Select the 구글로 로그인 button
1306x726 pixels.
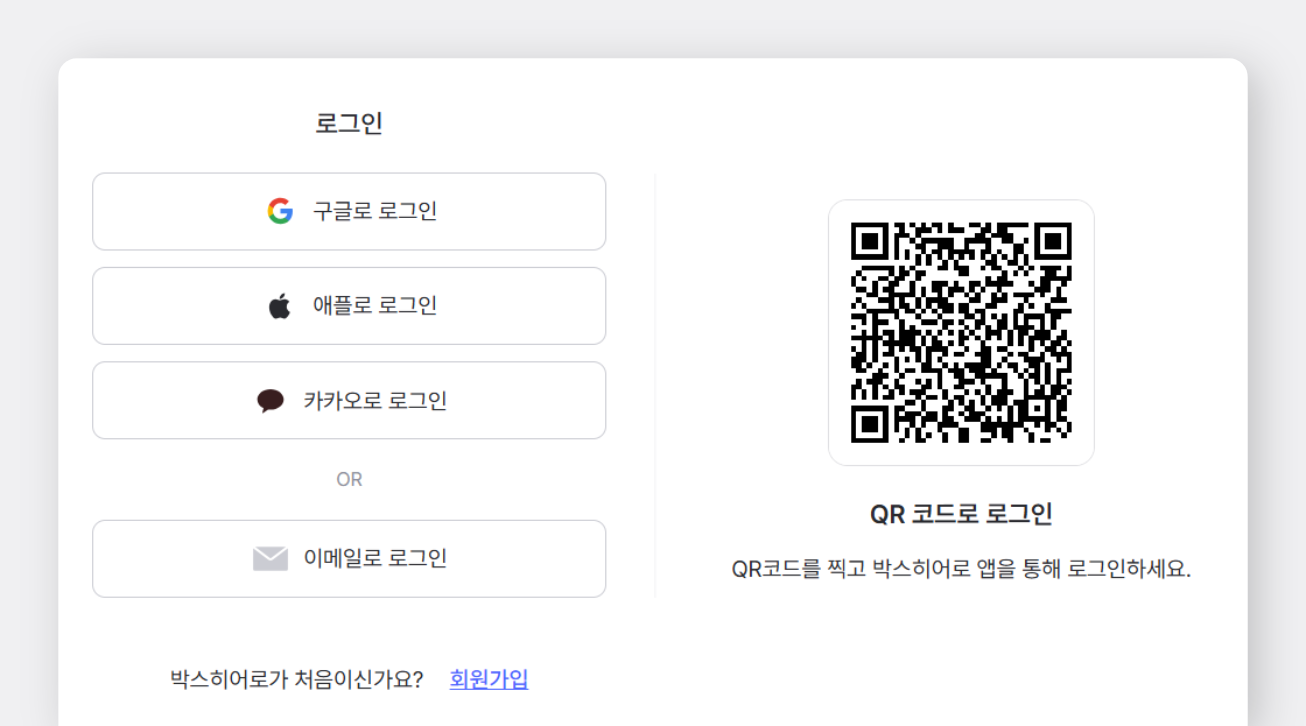pyautogui.click(x=349, y=211)
